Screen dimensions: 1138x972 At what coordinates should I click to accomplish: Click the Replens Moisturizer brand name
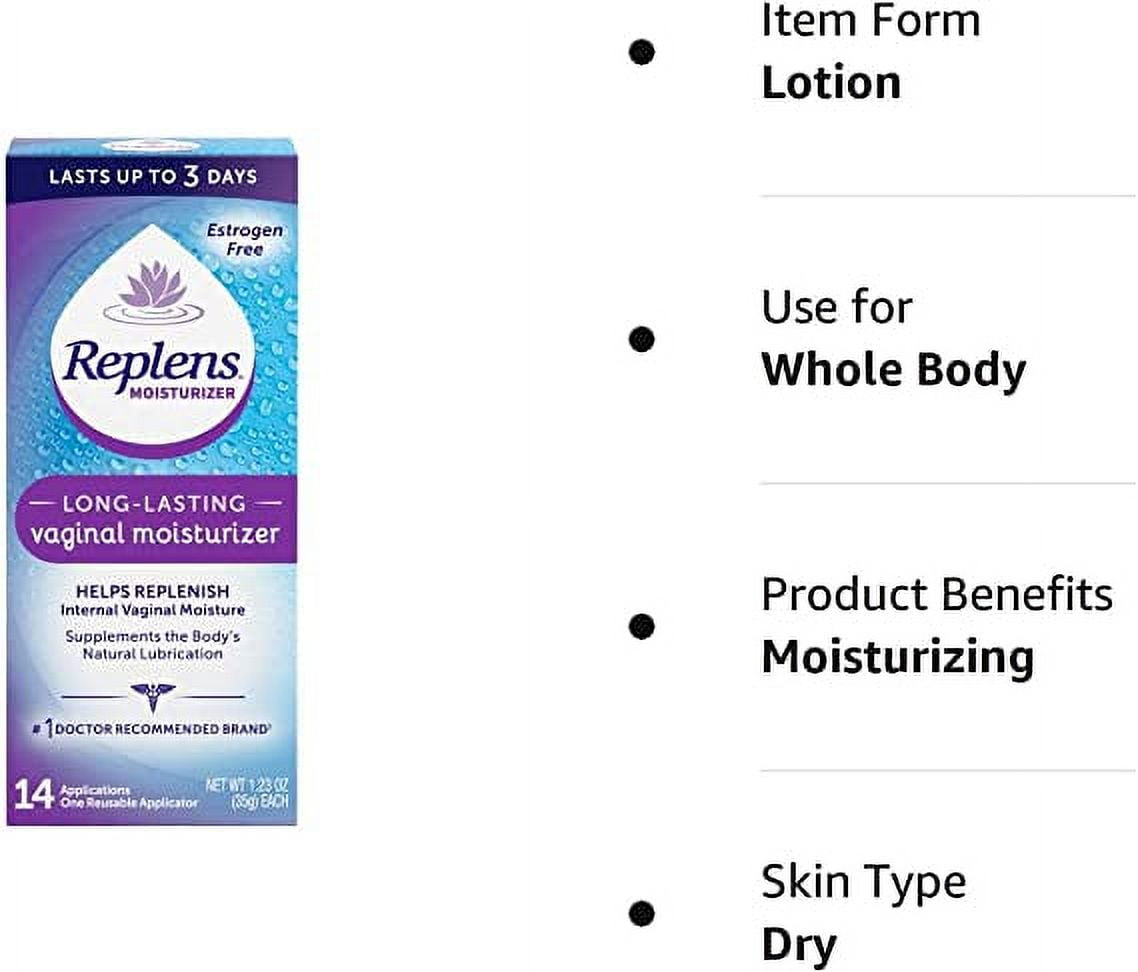tap(152, 369)
